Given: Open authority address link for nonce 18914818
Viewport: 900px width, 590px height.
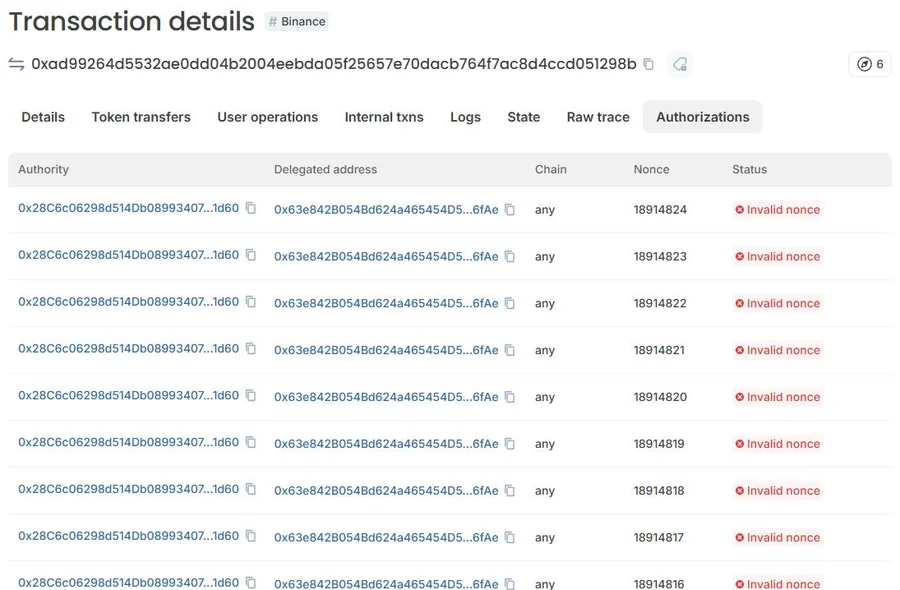Looking at the screenshot, I should click(x=129, y=489).
